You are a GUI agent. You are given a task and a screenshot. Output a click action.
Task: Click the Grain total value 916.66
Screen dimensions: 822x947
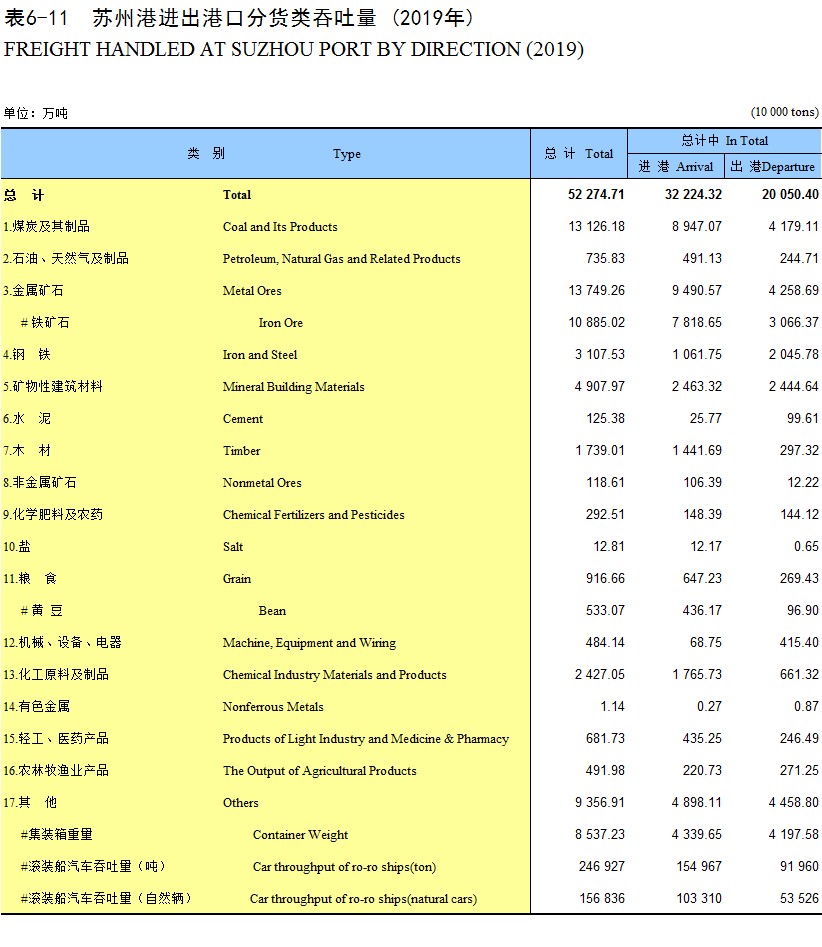click(x=605, y=578)
